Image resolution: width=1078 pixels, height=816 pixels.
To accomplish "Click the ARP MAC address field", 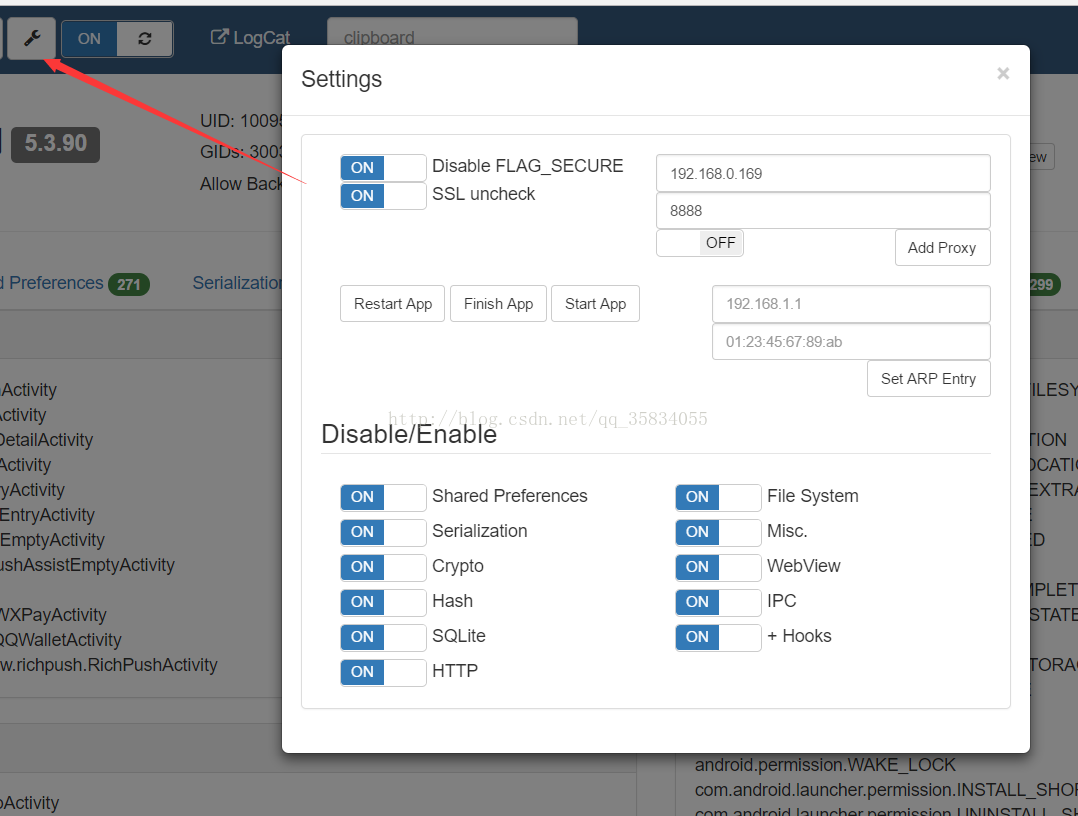I will (x=851, y=342).
